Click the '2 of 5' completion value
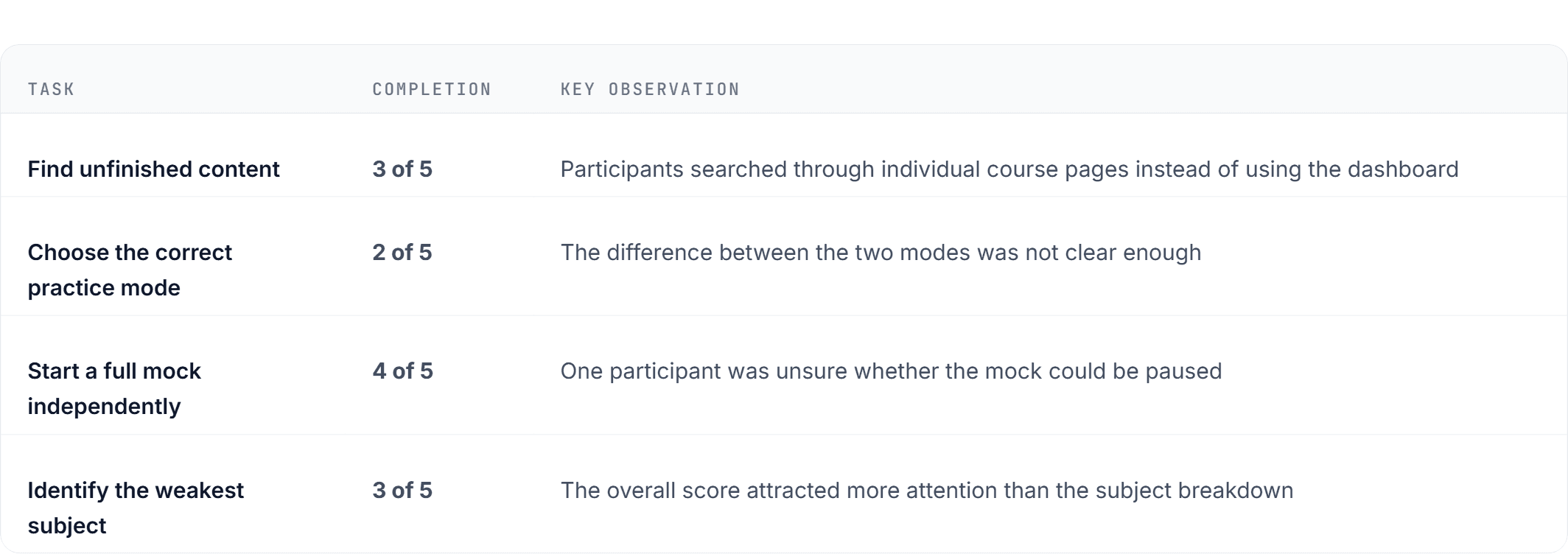Viewport: 1568px width, 554px height. (x=402, y=252)
